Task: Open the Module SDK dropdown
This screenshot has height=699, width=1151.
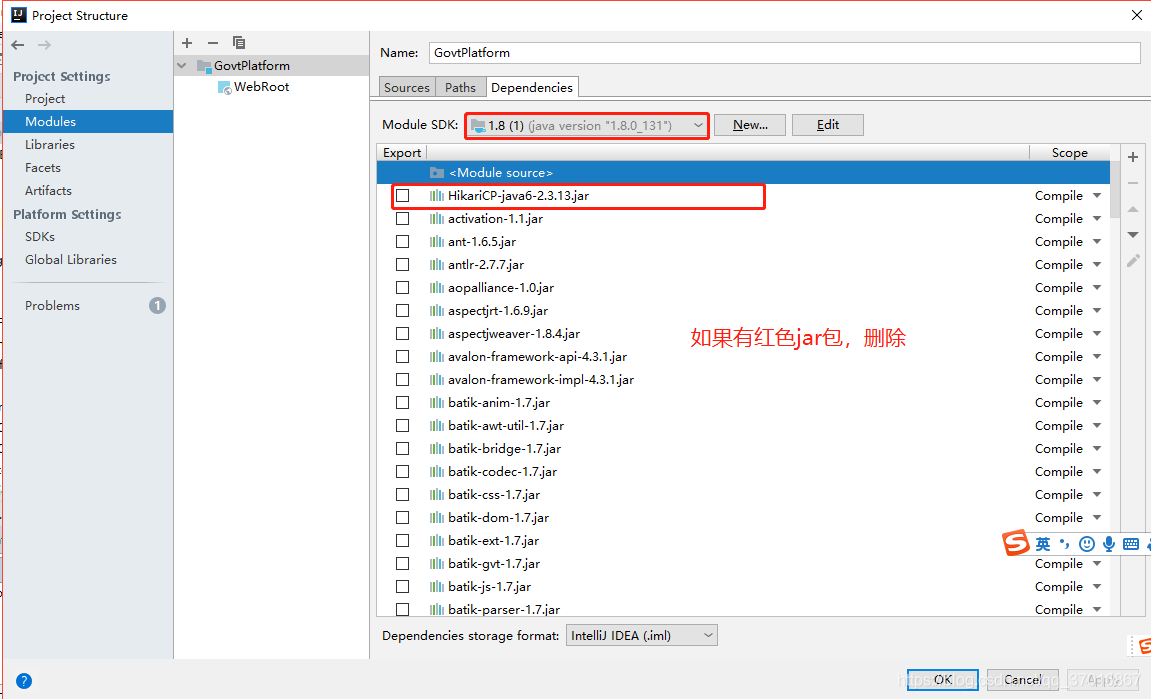Action: 587,126
